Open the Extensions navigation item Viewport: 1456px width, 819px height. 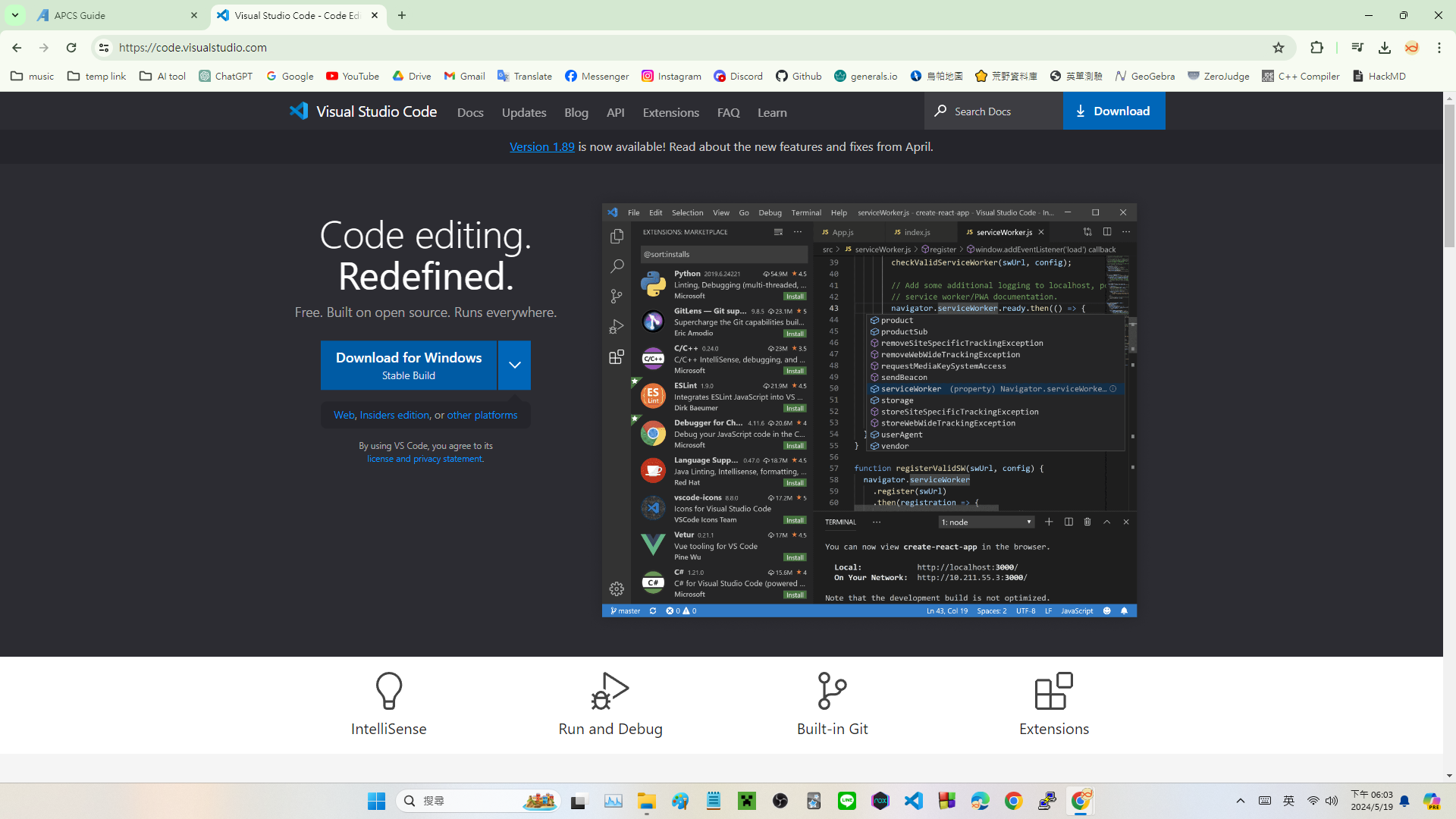(x=670, y=112)
